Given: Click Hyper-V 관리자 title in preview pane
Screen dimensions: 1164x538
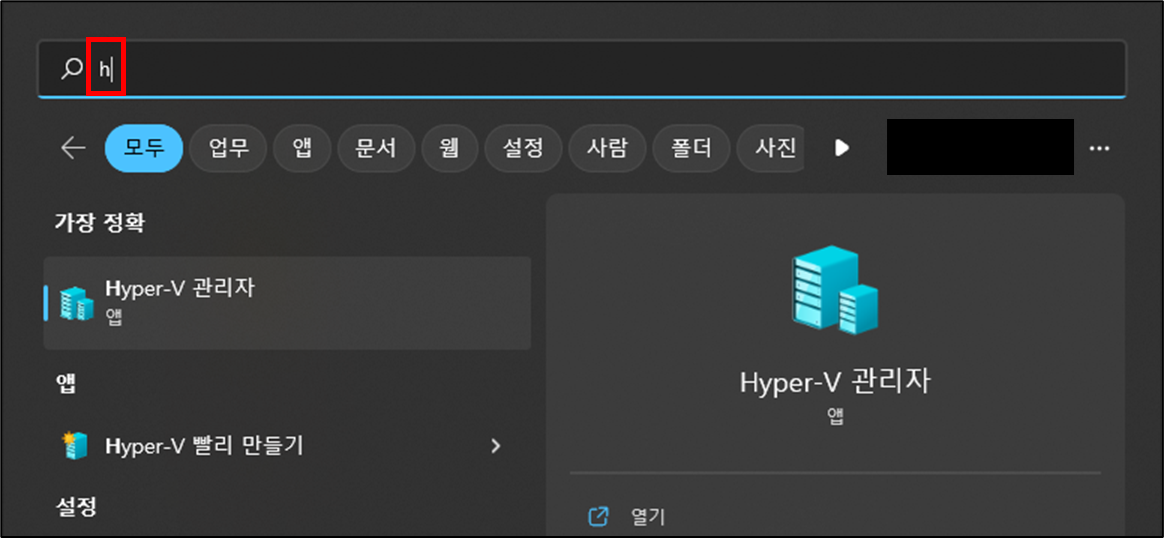Looking at the screenshot, I should tap(835, 383).
